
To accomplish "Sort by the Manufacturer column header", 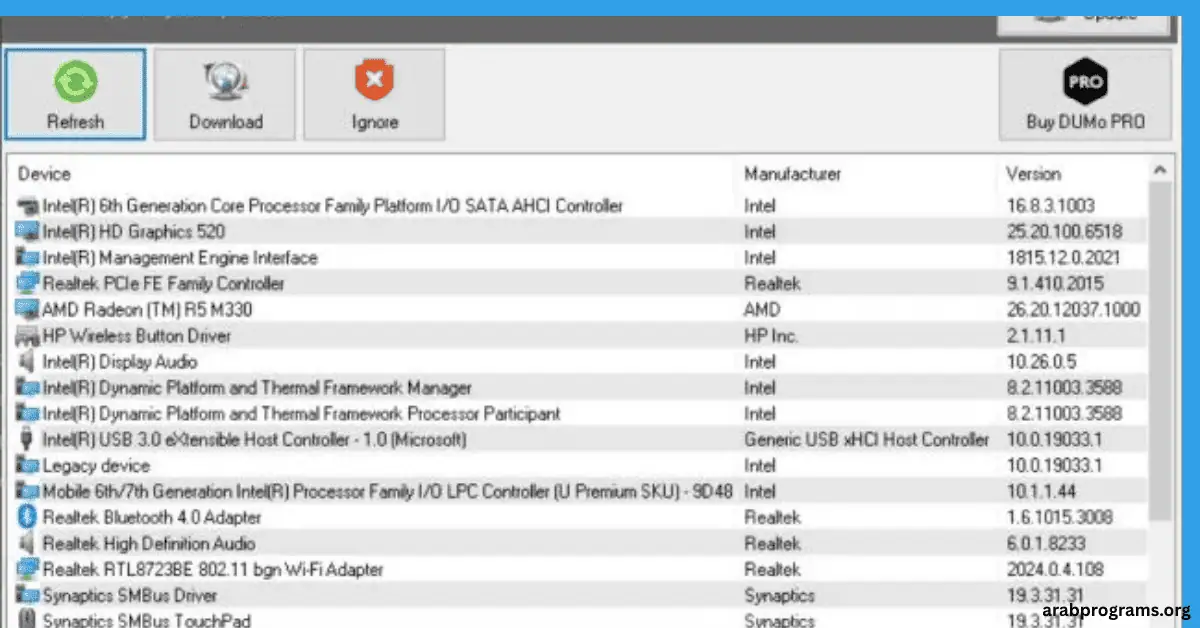I will pyautogui.click(x=792, y=174).
